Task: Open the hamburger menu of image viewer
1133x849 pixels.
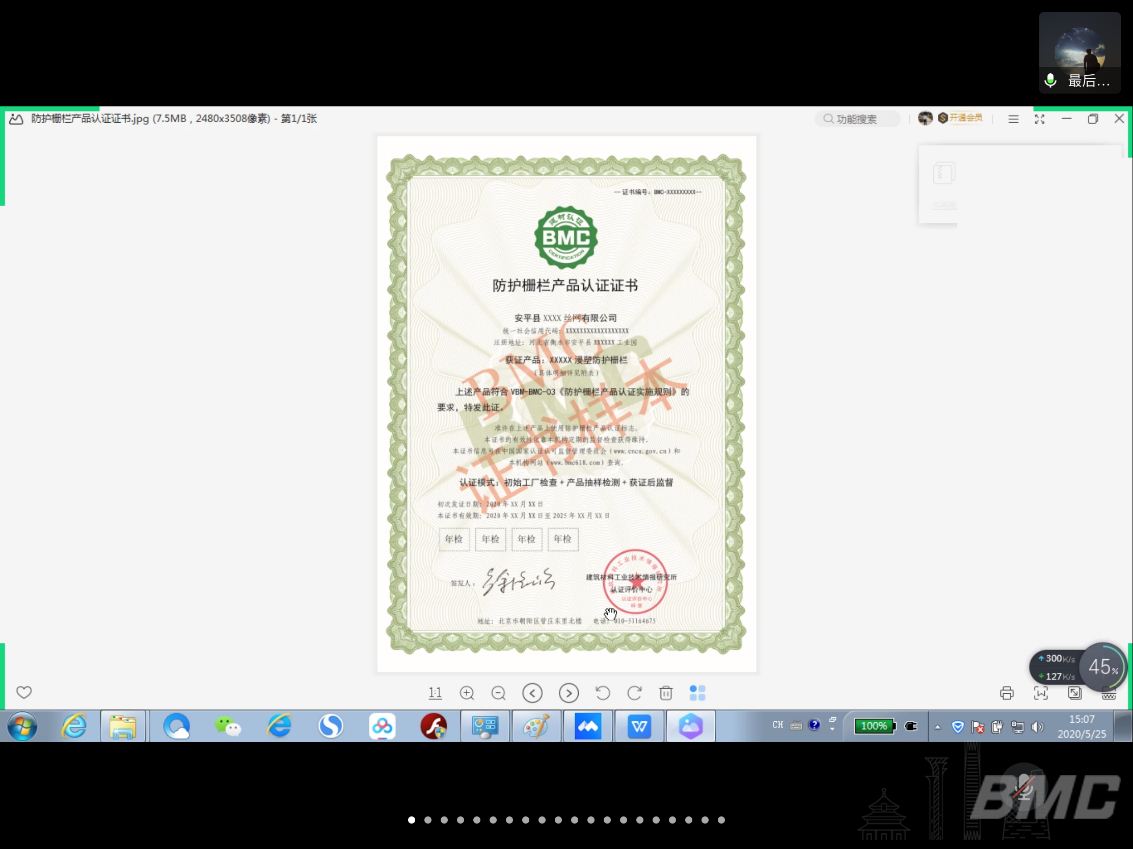Action: (x=1013, y=118)
